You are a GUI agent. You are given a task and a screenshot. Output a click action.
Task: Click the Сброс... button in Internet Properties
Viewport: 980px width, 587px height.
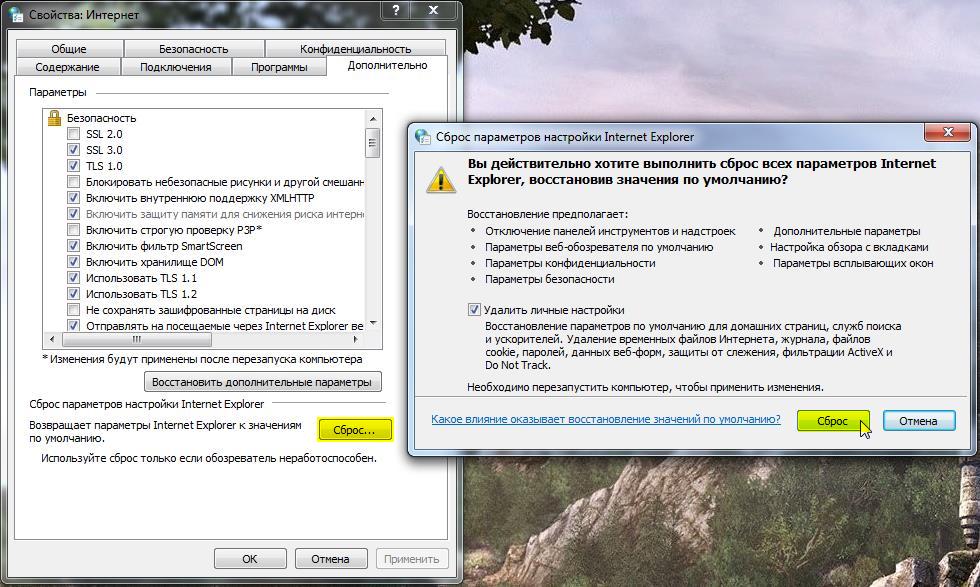(x=354, y=430)
